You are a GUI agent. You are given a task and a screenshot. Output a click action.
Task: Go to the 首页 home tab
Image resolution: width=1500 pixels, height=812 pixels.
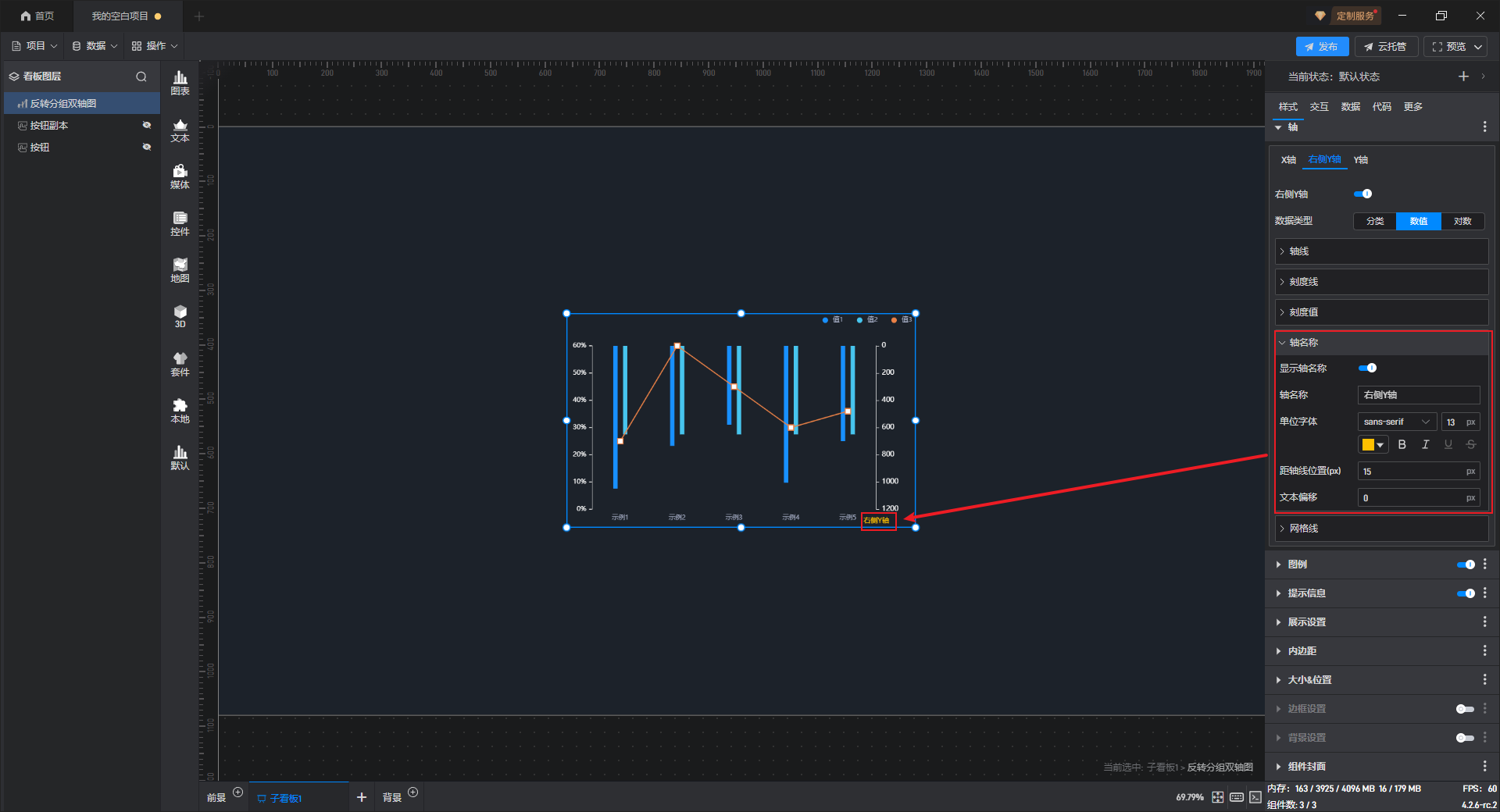[x=37, y=16]
